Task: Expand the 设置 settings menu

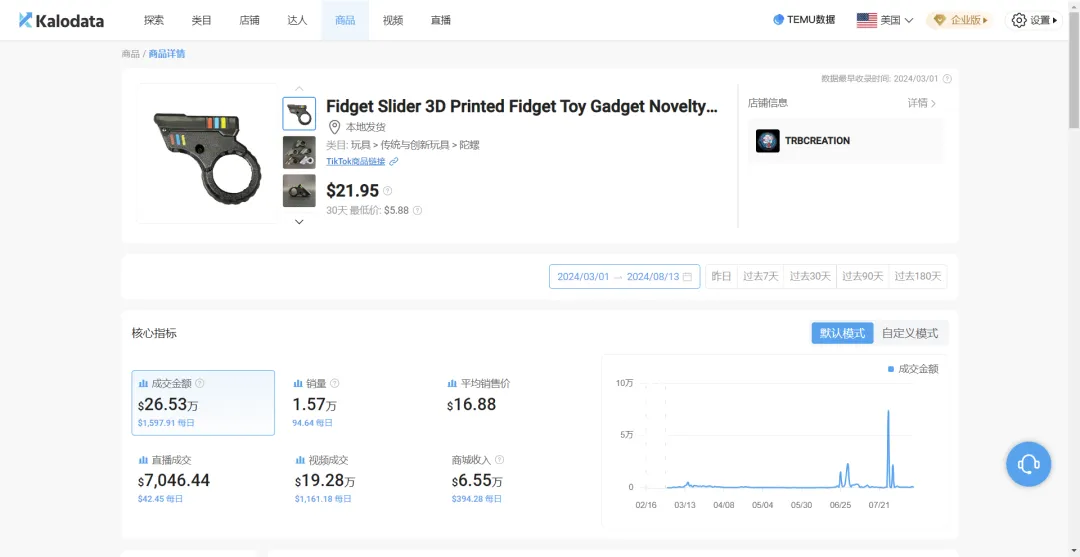Action: click(x=1034, y=20)
